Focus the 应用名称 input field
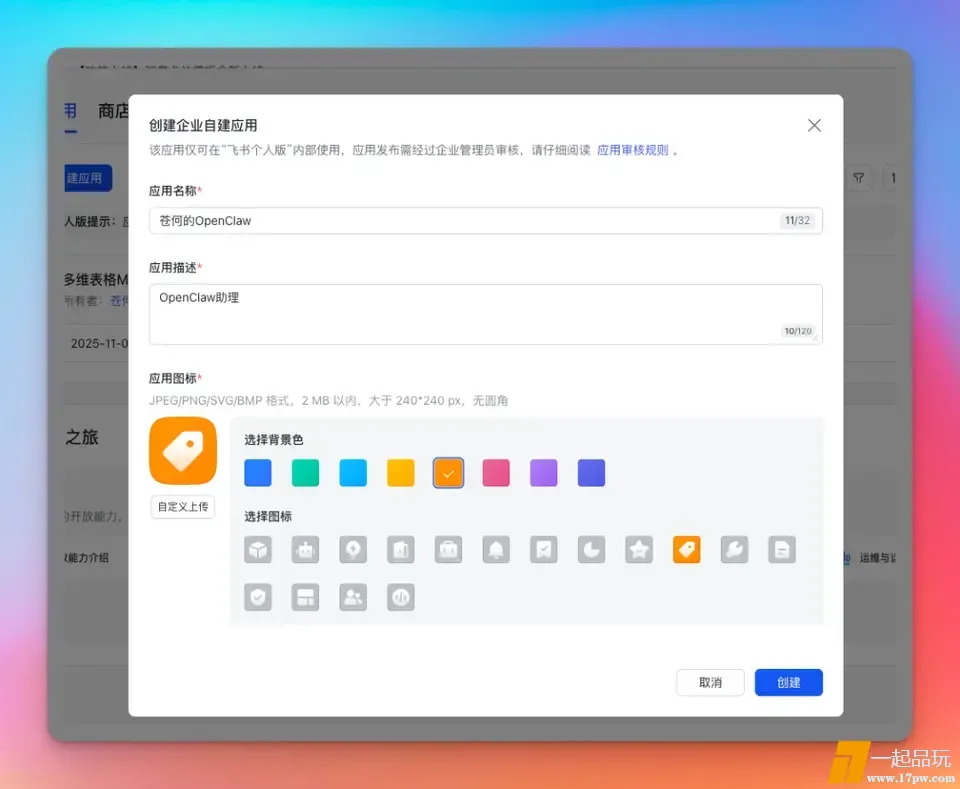The image size is (960, 789). pos(465,221)
